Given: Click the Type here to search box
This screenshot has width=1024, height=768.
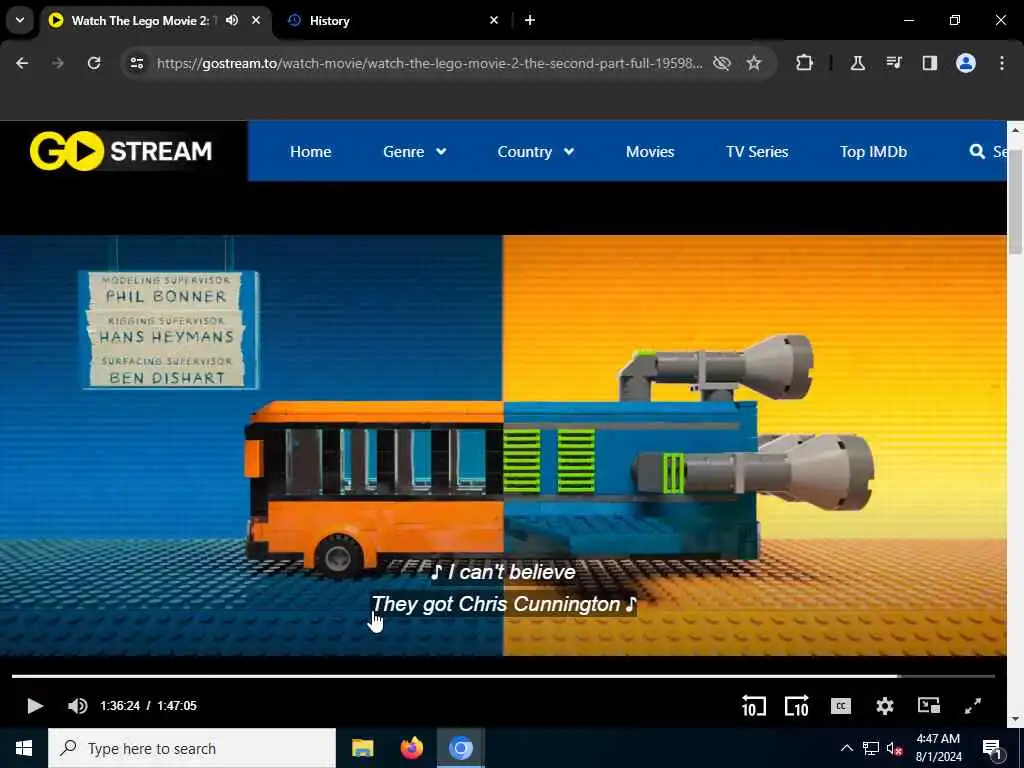Looking at the screenshot, I should tap(192, 748).
